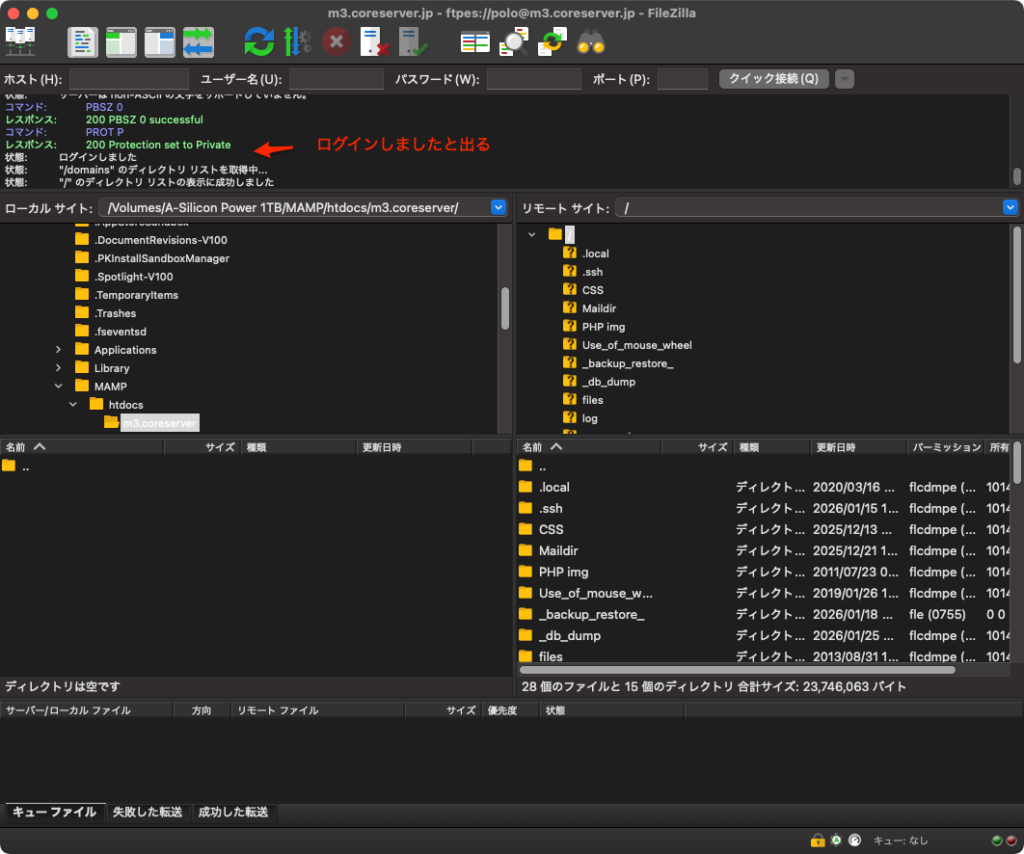This screenshot has height=854, width=1024.
Task: Toggle synchronized browsing
Action: coord(552,41)
